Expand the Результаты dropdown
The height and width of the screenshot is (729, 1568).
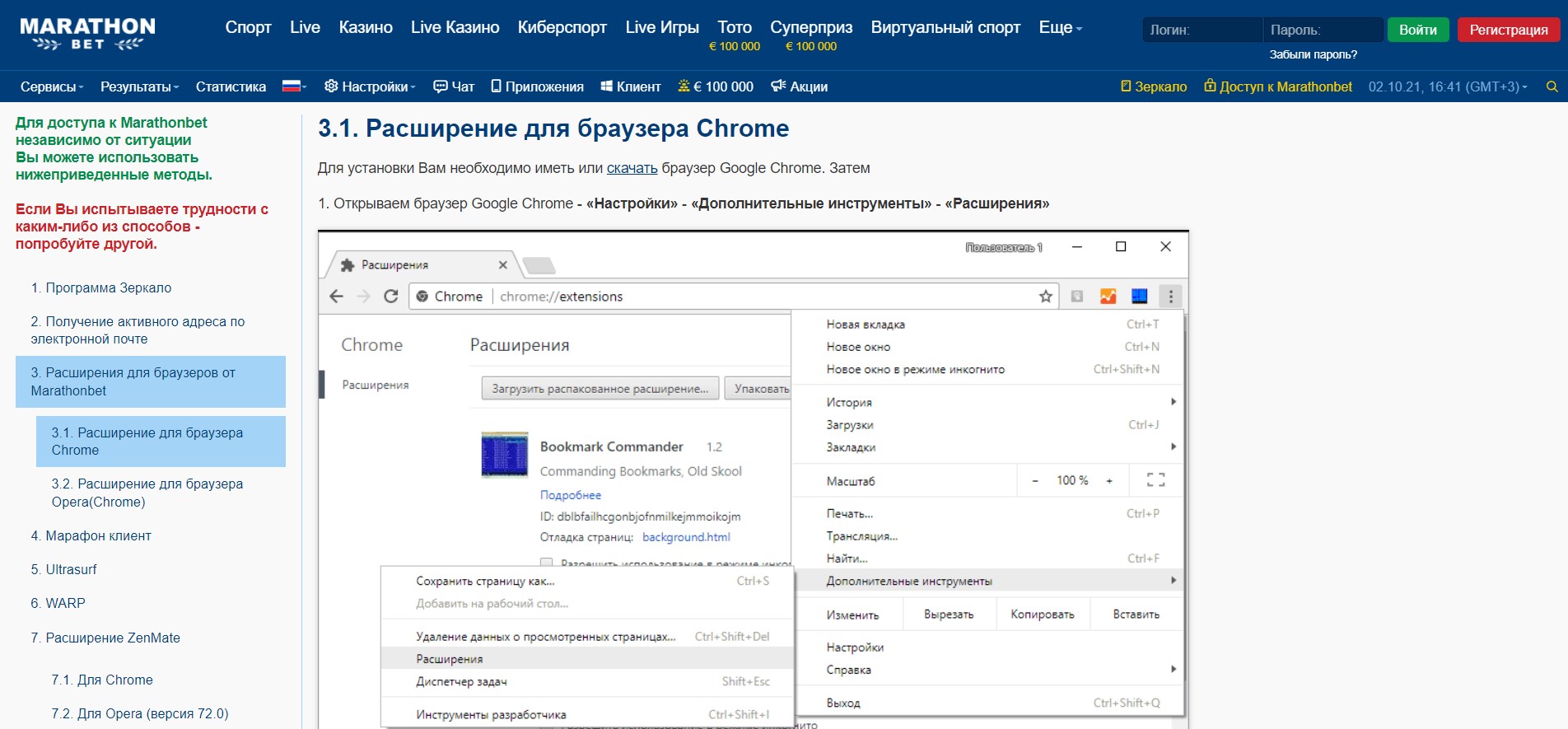(x=139, y=86)
